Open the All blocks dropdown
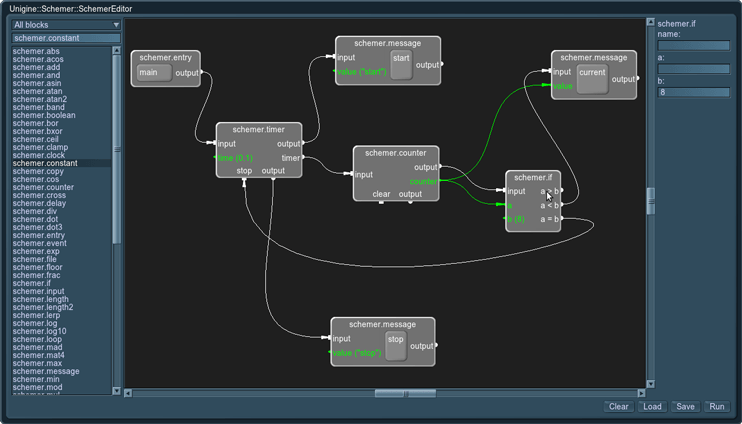The image size is (742, 424). click(66, 24)
